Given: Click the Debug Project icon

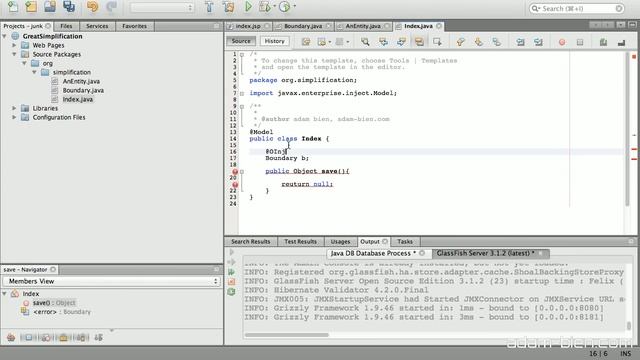Looking at the screenshot, I should 264,7.
